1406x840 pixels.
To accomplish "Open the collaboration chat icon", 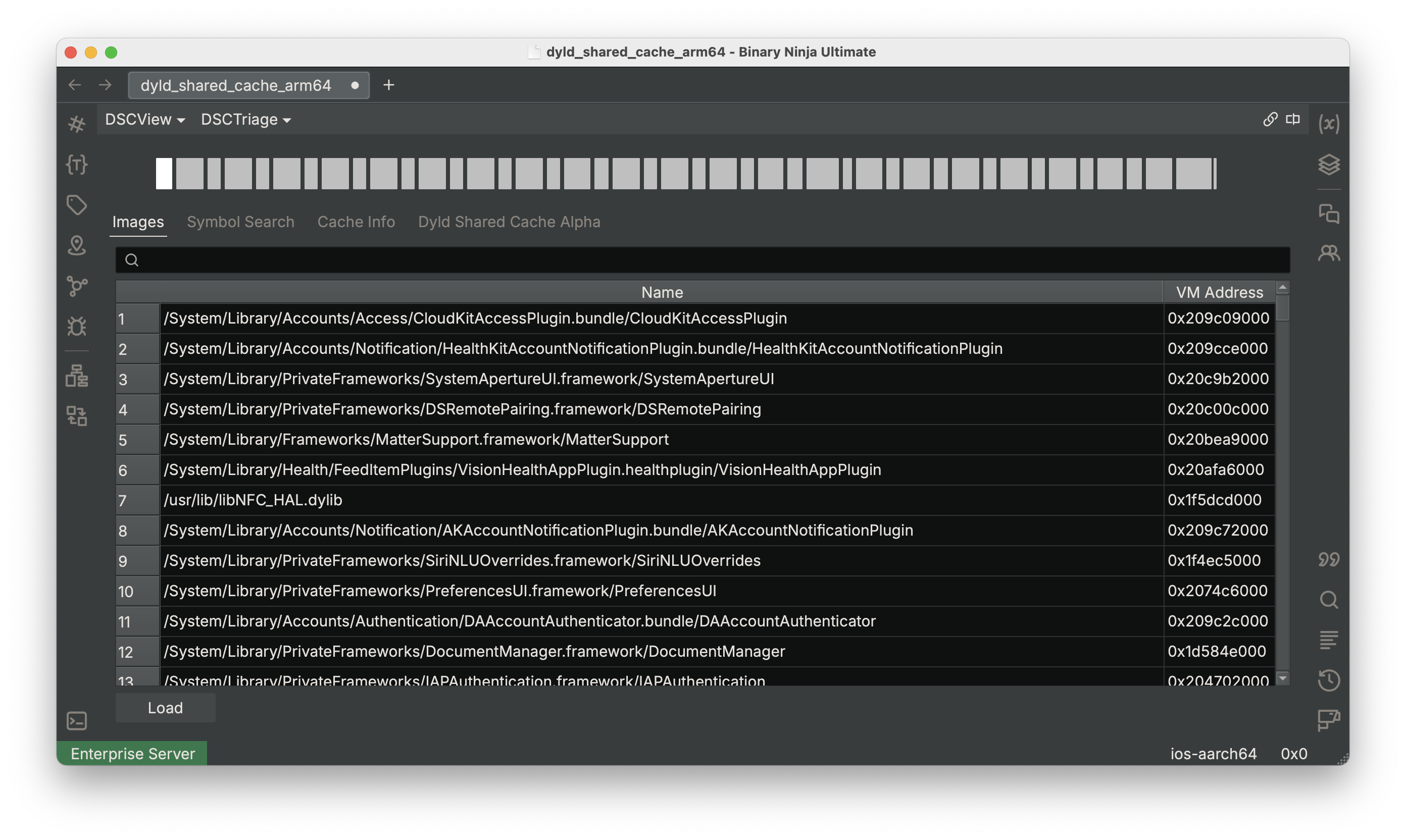I will pos(1328,214).
